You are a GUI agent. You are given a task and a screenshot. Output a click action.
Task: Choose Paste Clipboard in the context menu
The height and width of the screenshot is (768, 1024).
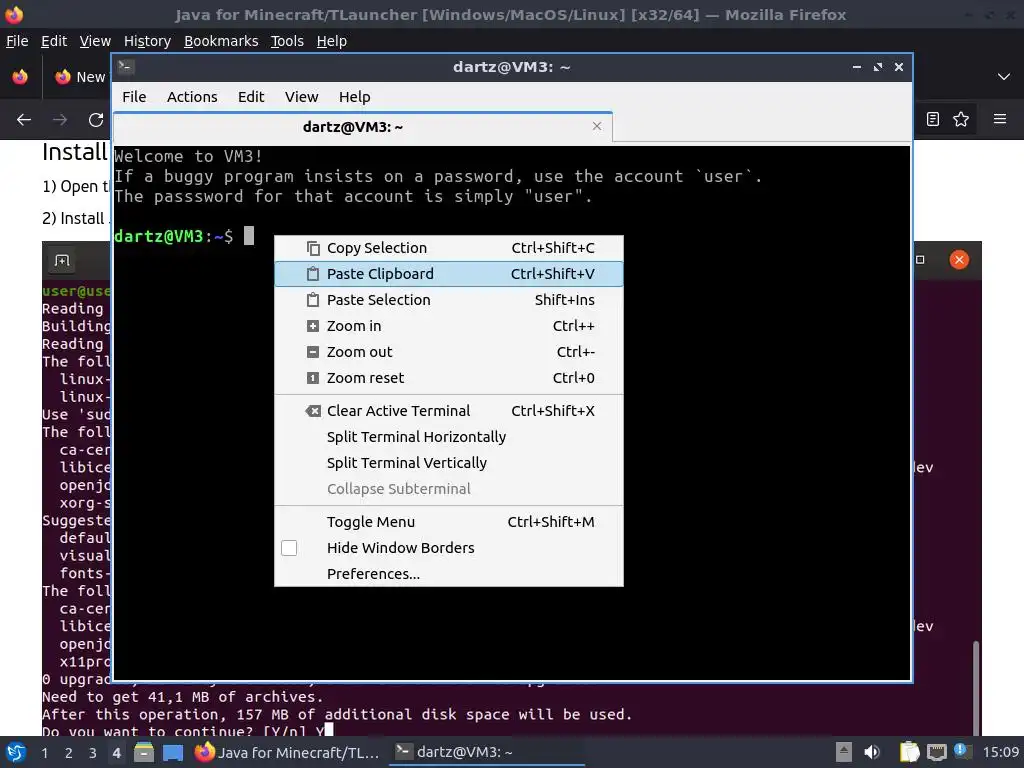(x=449, y=274)
